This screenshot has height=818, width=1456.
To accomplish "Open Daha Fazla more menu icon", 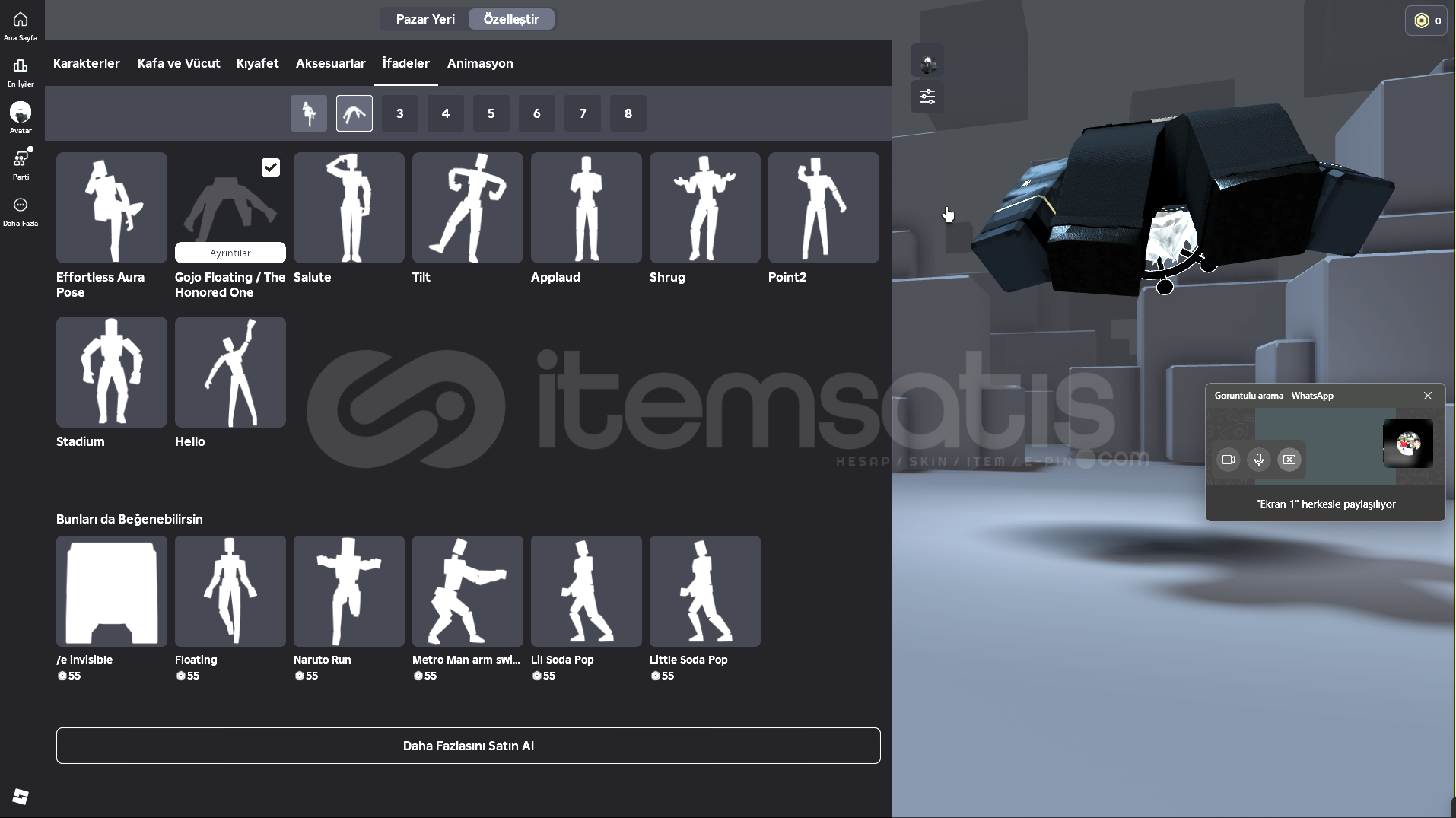I will tap(21, 205).
